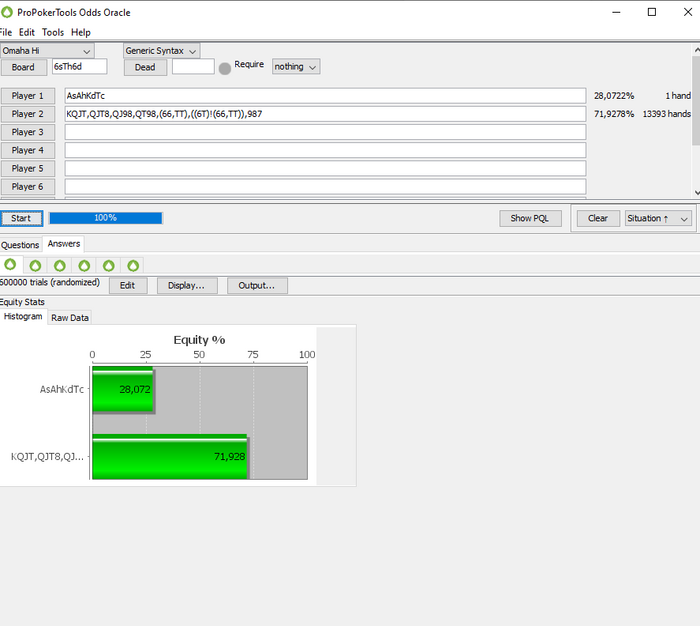Click the Player 2 button
This screenshot has height=626, width=700.
coord(28,114)
